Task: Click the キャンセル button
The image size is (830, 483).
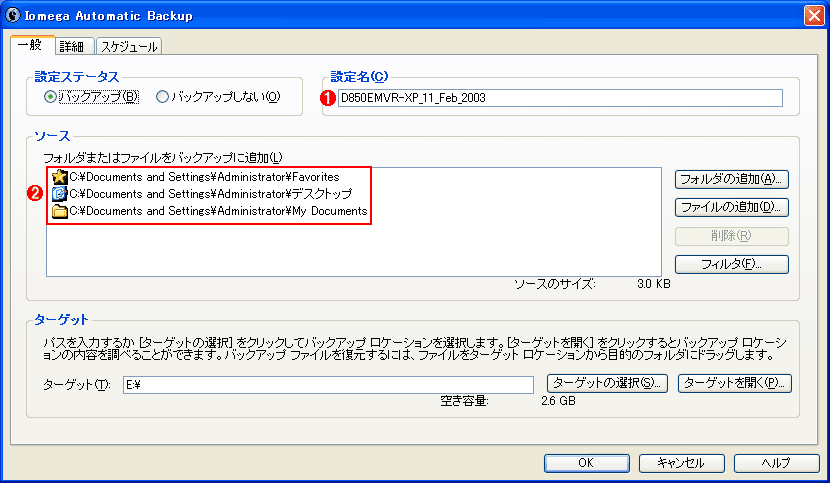Action: click(681, 463)
